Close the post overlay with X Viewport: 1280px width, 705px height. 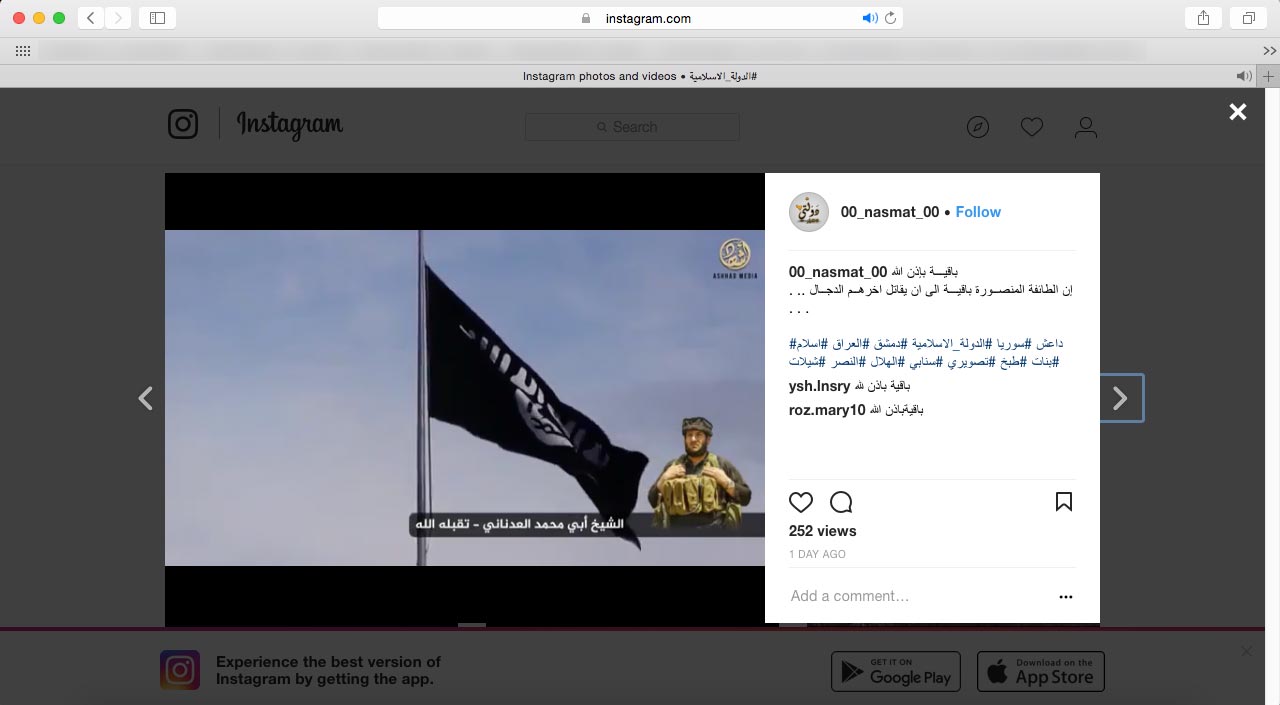pyautogui.click(x=1238, y=112)
